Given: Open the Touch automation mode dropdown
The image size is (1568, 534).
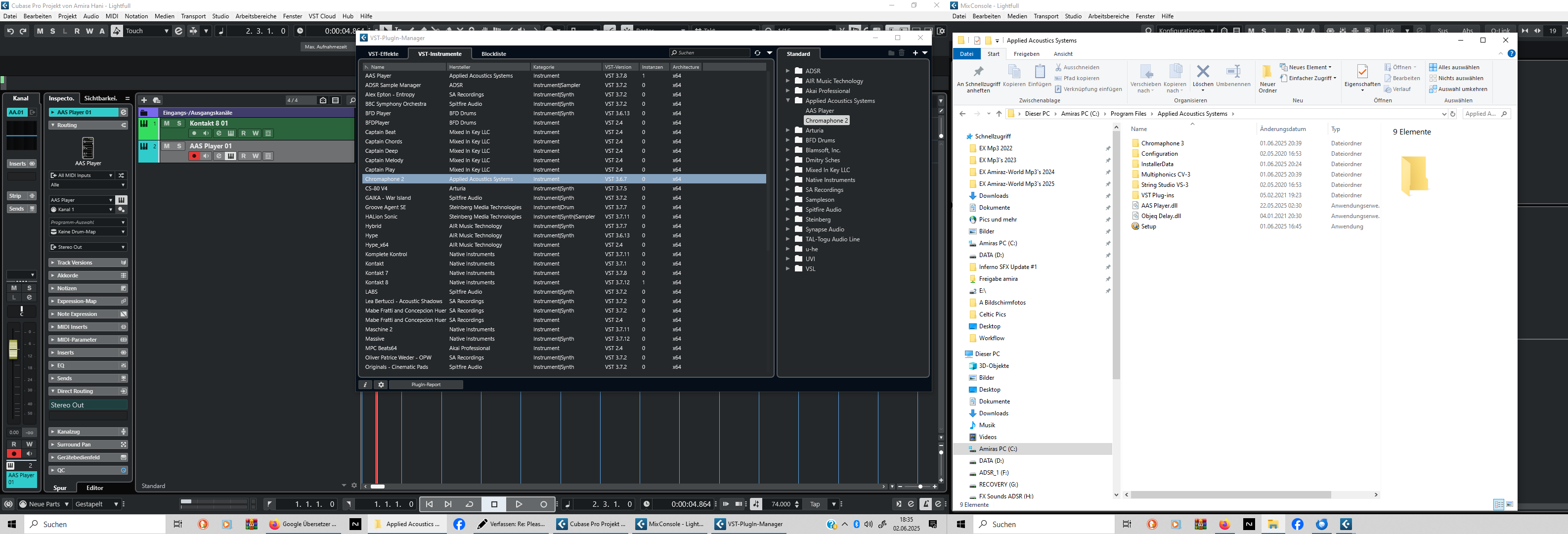Looking at the screenshot, I should click(x=147, y=31).
